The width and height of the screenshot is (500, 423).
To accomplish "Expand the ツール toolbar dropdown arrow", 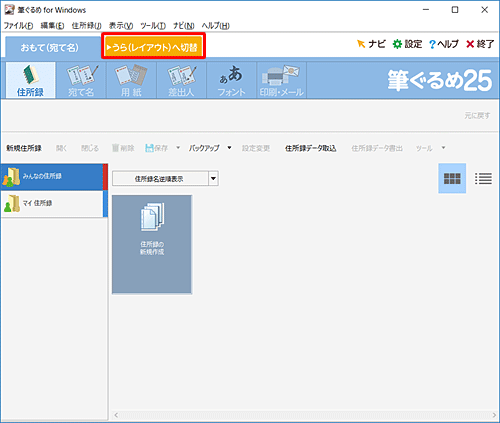I will (443, 148).
